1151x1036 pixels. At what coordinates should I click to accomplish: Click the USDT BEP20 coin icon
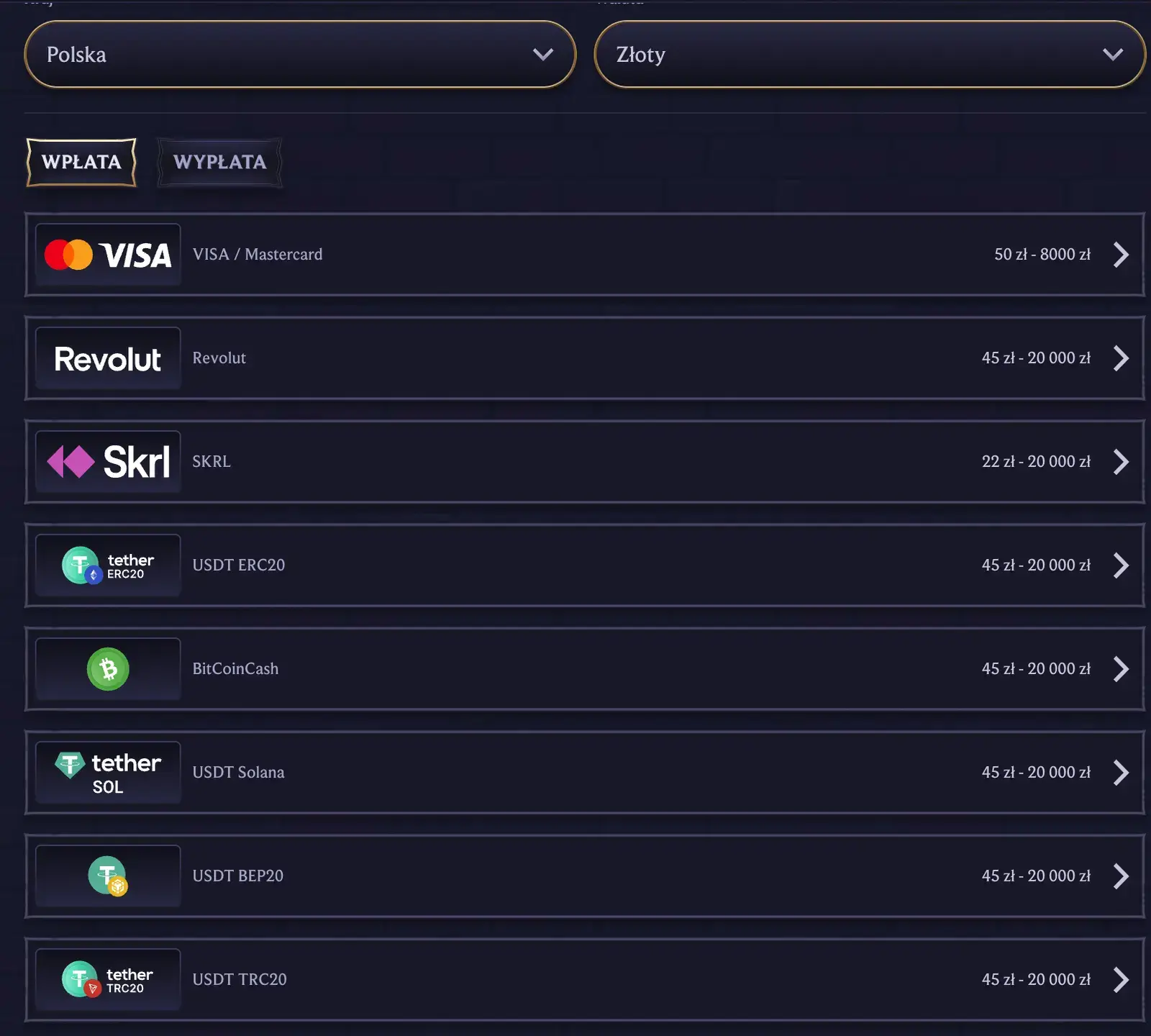108,876
